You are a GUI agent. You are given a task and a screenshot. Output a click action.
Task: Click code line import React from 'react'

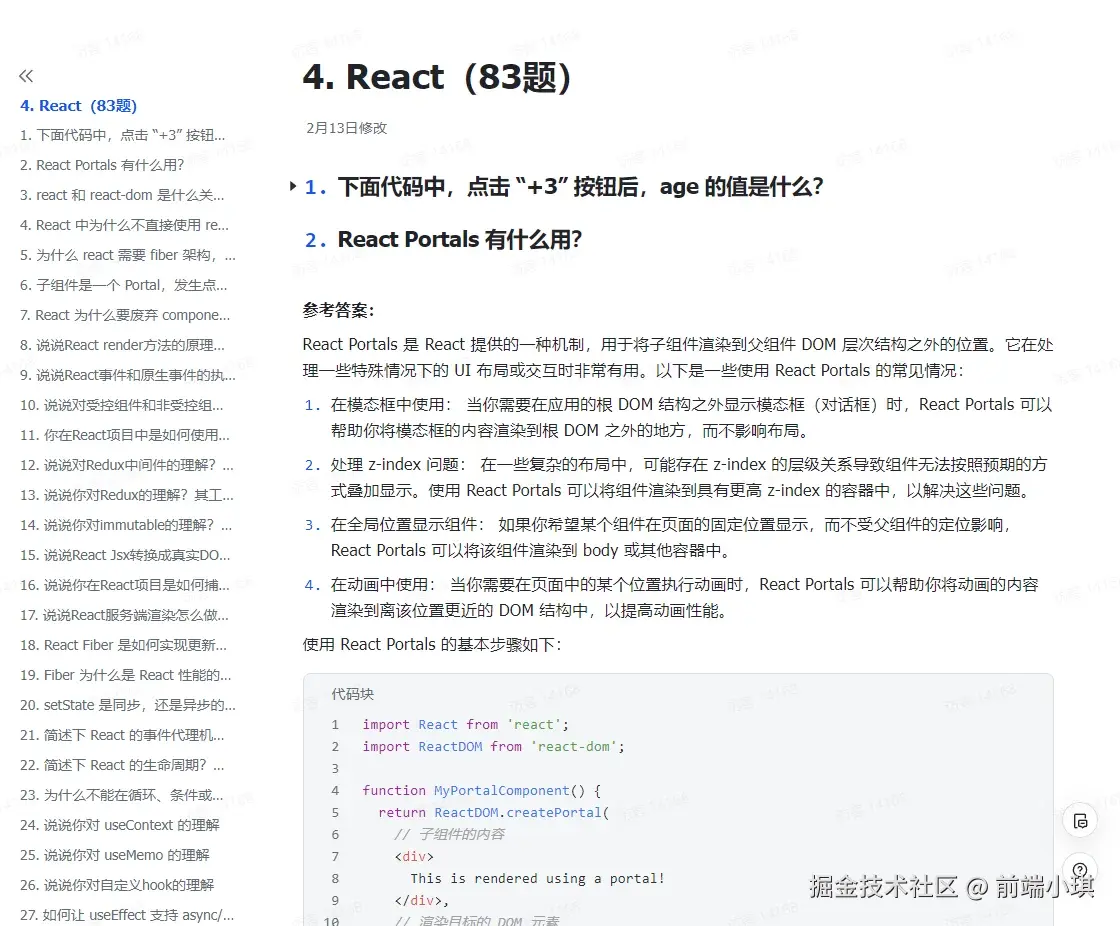465,725
